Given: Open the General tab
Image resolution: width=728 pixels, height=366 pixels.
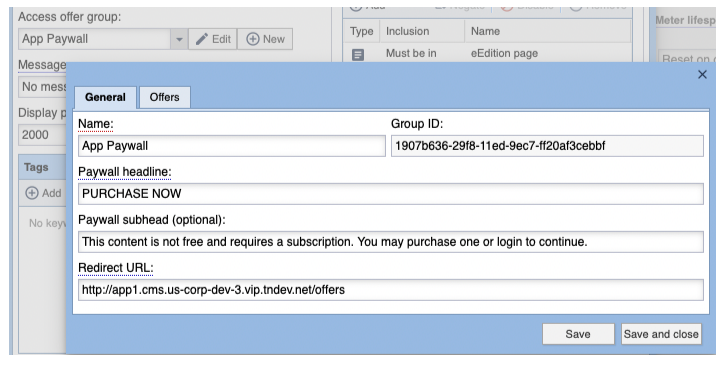Looking at the screenshot, I should [105, 97].
